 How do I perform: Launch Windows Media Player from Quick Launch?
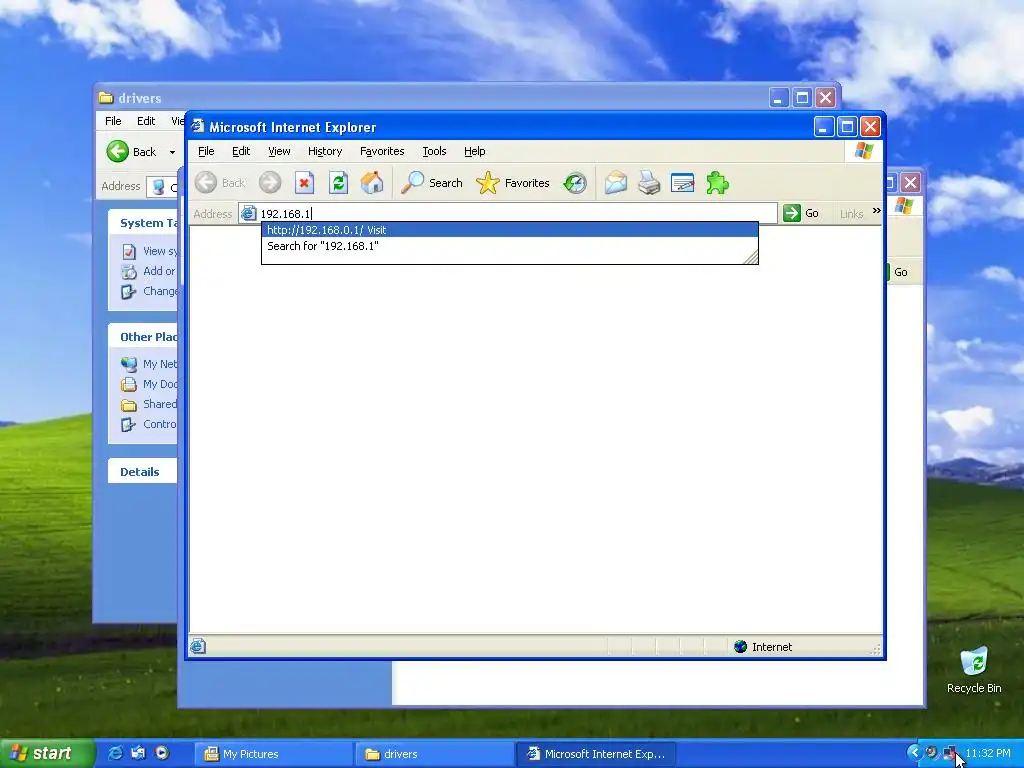coord(162,753)
